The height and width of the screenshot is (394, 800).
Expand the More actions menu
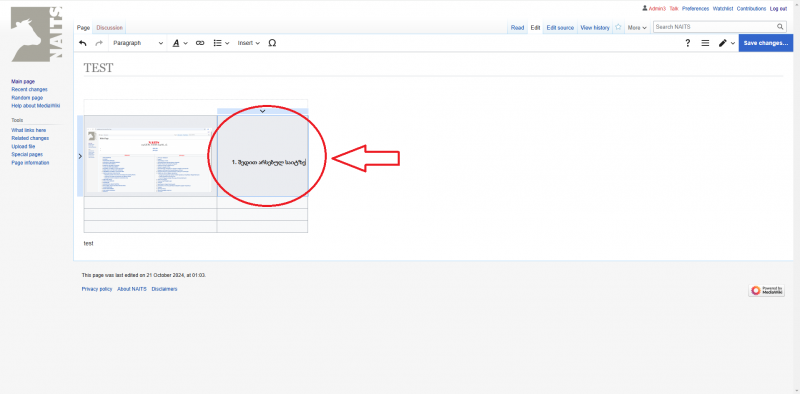click(x=637, y=28)
